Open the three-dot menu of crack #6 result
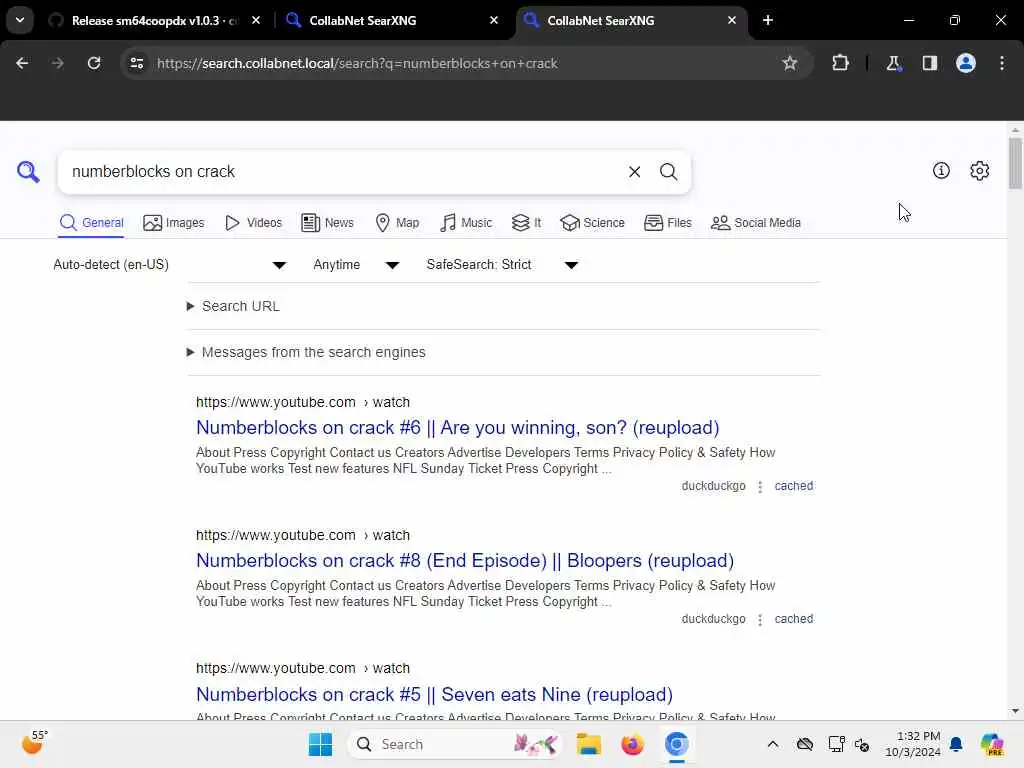 760,487
